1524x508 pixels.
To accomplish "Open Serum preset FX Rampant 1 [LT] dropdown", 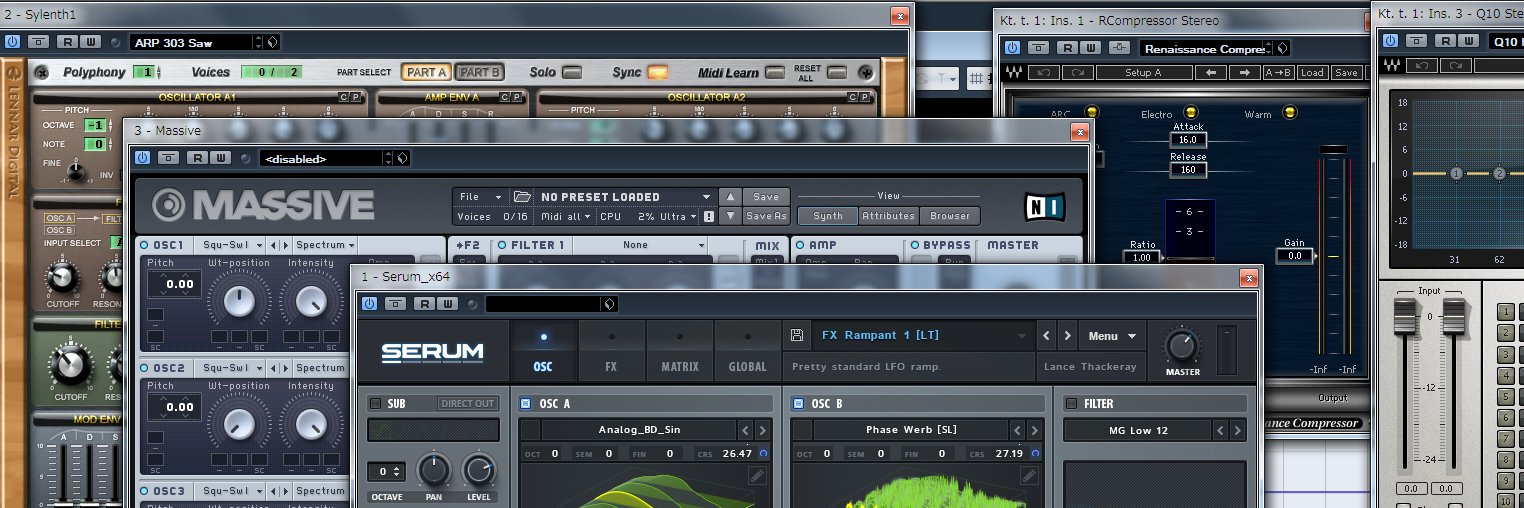I will [923, 336].
